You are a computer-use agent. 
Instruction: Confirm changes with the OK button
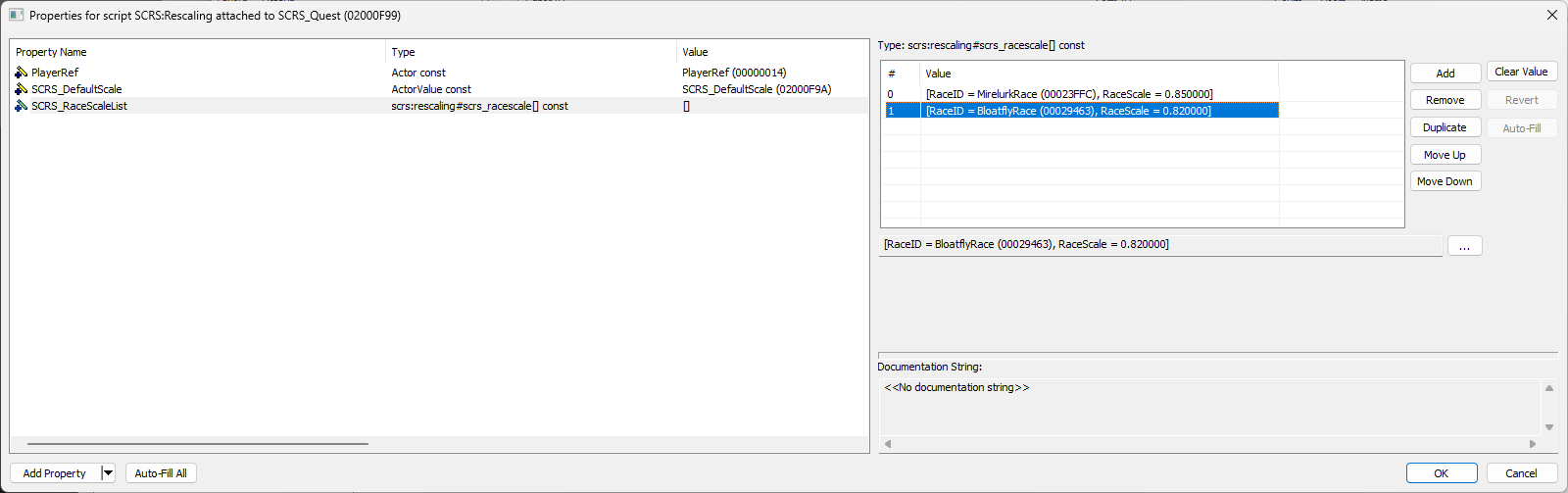(1441, 473)
